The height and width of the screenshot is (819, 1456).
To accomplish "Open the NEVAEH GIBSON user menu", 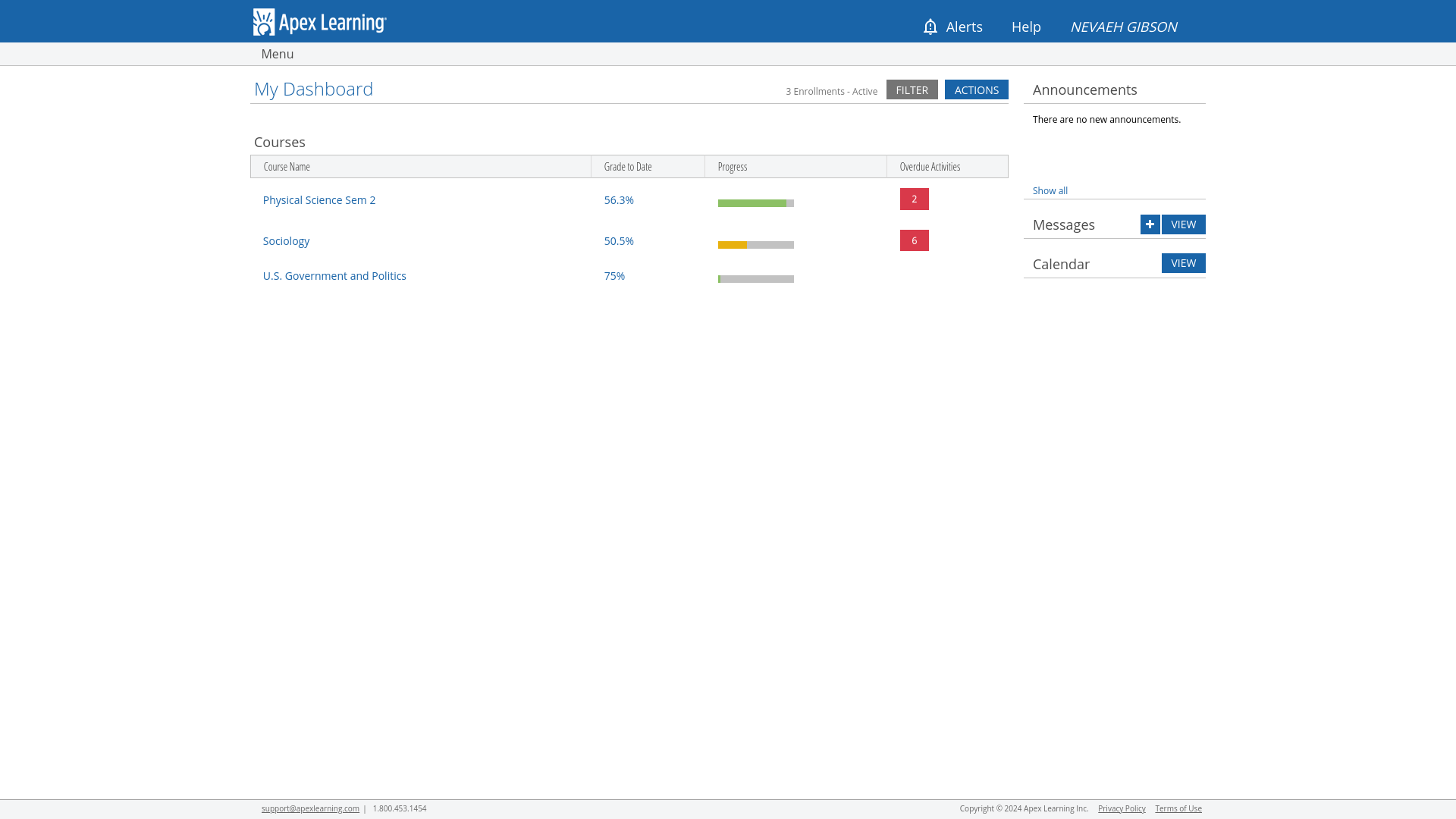I will 1123,27.
